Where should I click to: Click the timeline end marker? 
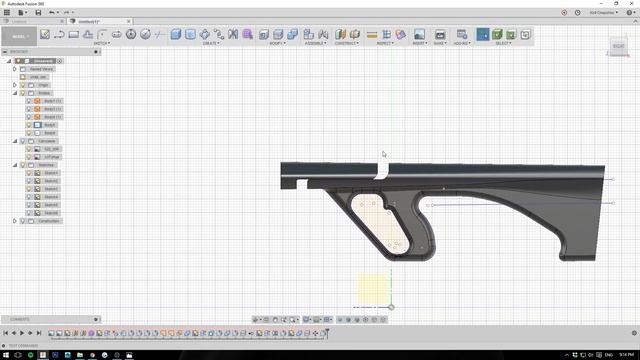coord(327,333)
